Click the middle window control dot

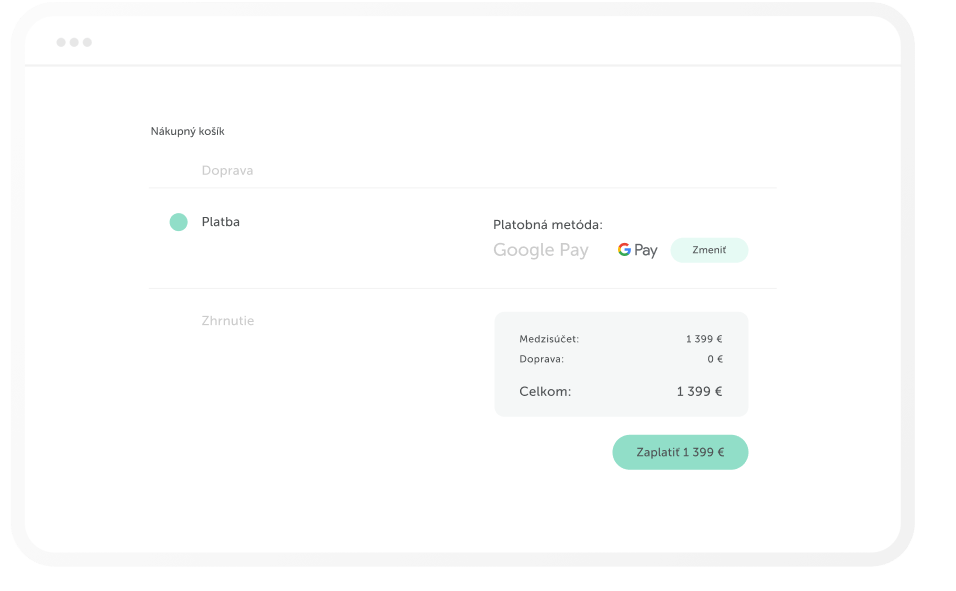pos(76,43)
